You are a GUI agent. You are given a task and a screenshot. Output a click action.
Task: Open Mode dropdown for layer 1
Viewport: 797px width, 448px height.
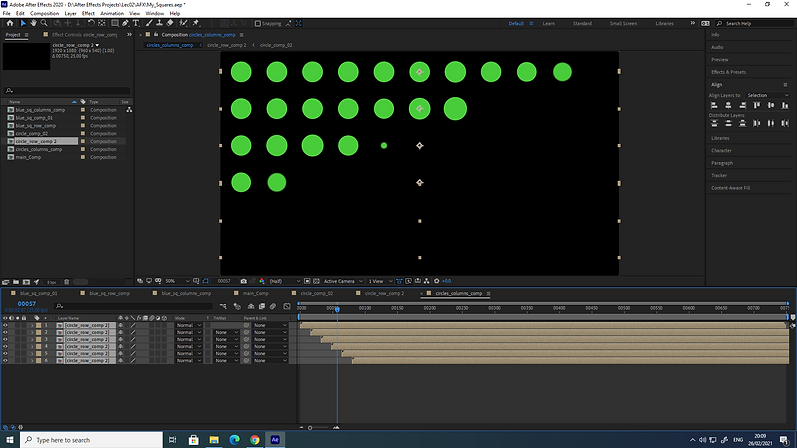(x=189, y=325)
